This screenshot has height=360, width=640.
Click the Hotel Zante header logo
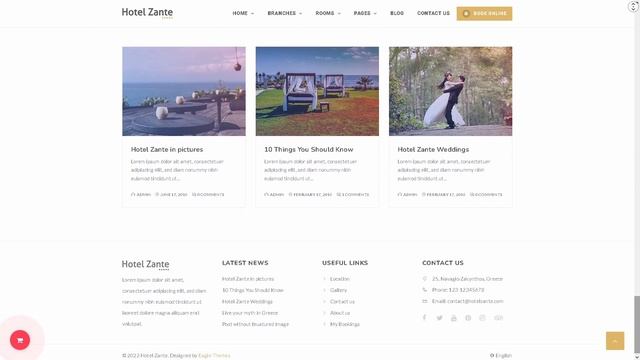(147, 13)
